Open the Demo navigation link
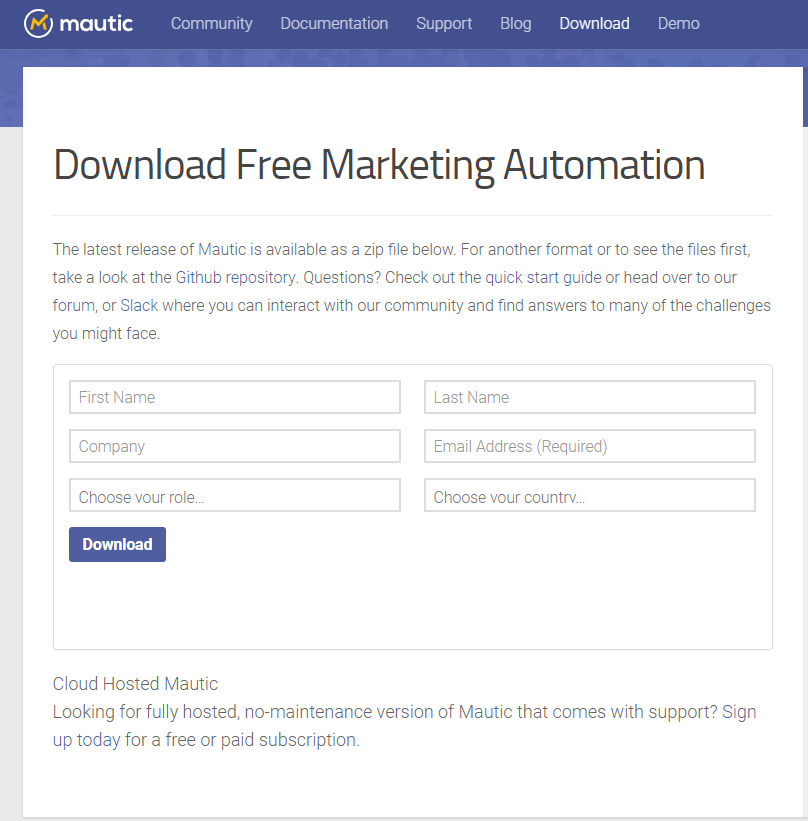 tap(679, 24)
